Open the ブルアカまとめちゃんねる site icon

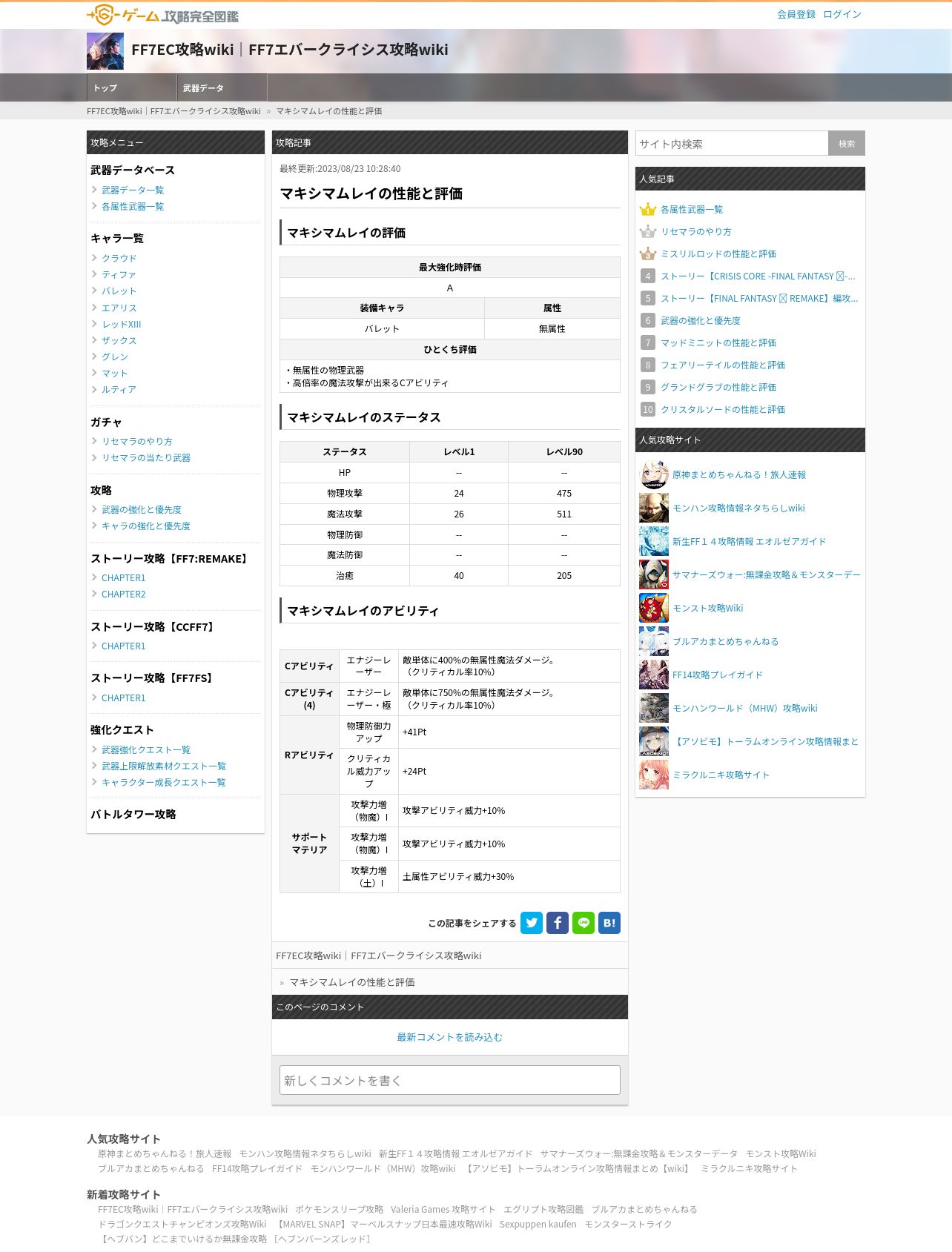tap(654, 641)
